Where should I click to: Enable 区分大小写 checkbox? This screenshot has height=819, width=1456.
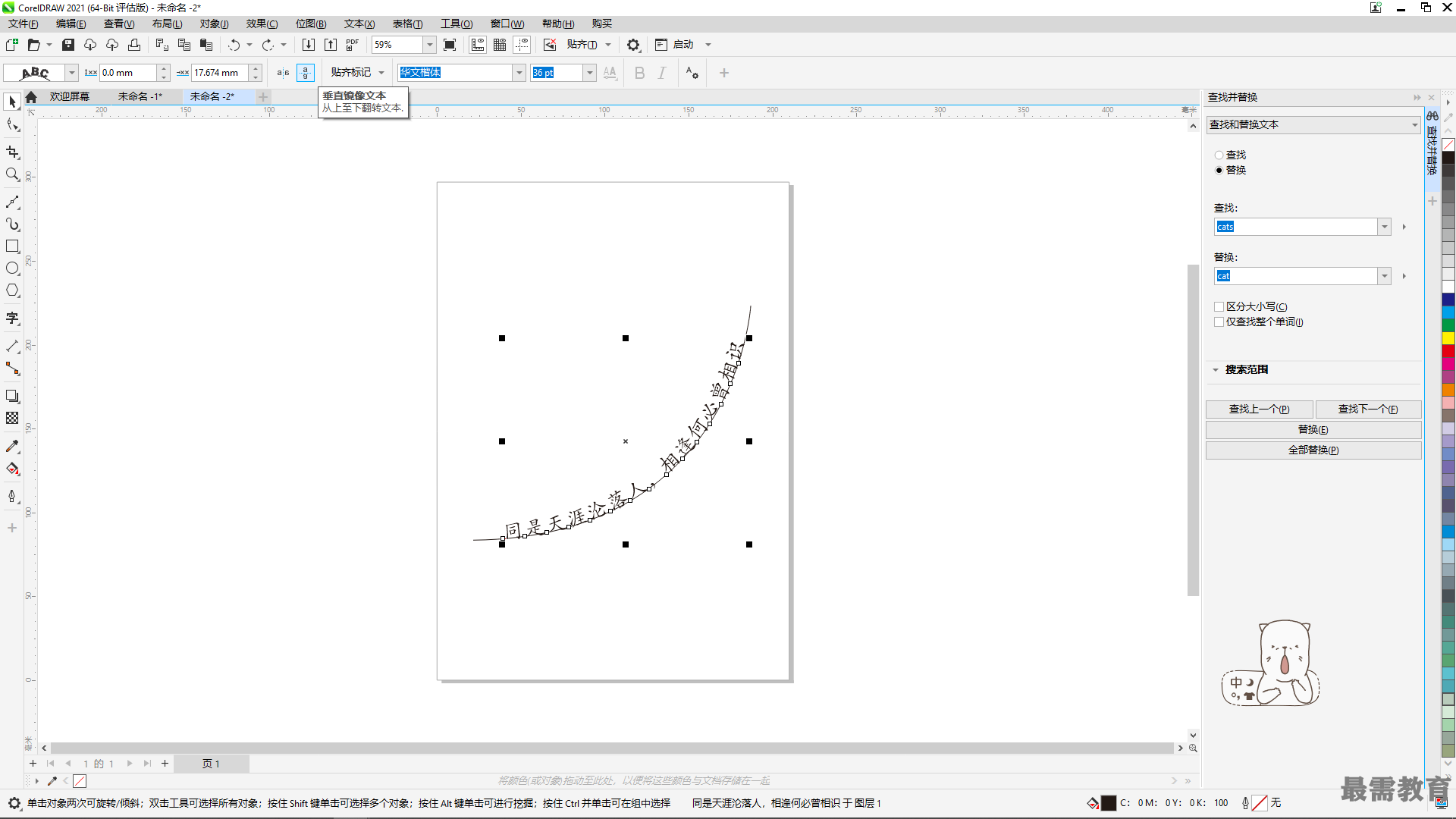pos(1219,307)
